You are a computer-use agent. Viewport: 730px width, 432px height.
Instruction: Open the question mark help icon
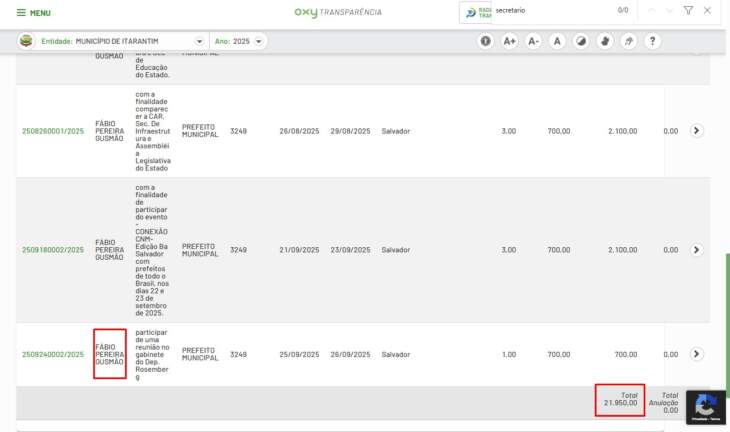click(652, 41)
